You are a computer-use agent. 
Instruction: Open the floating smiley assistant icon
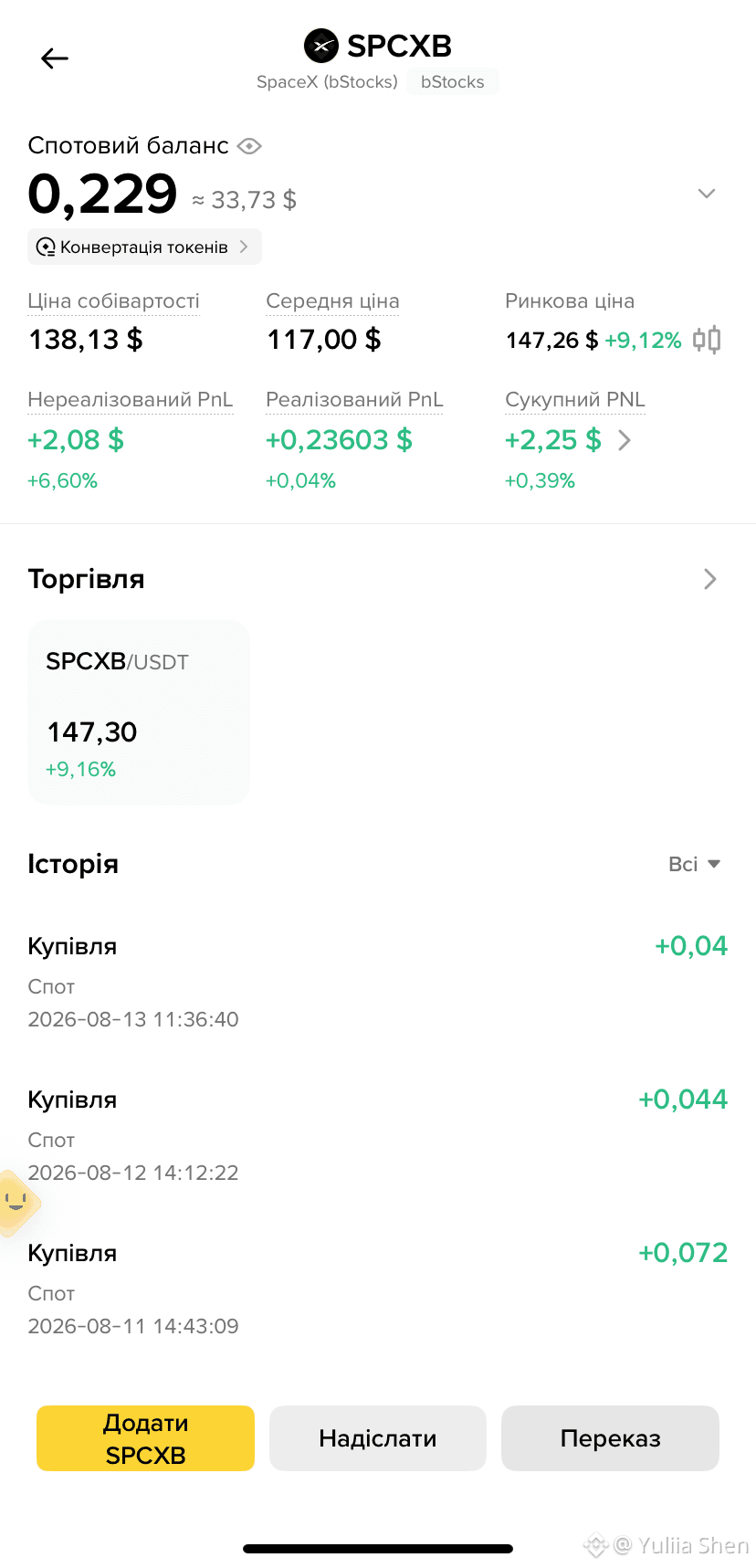(x=15, y=1203)
